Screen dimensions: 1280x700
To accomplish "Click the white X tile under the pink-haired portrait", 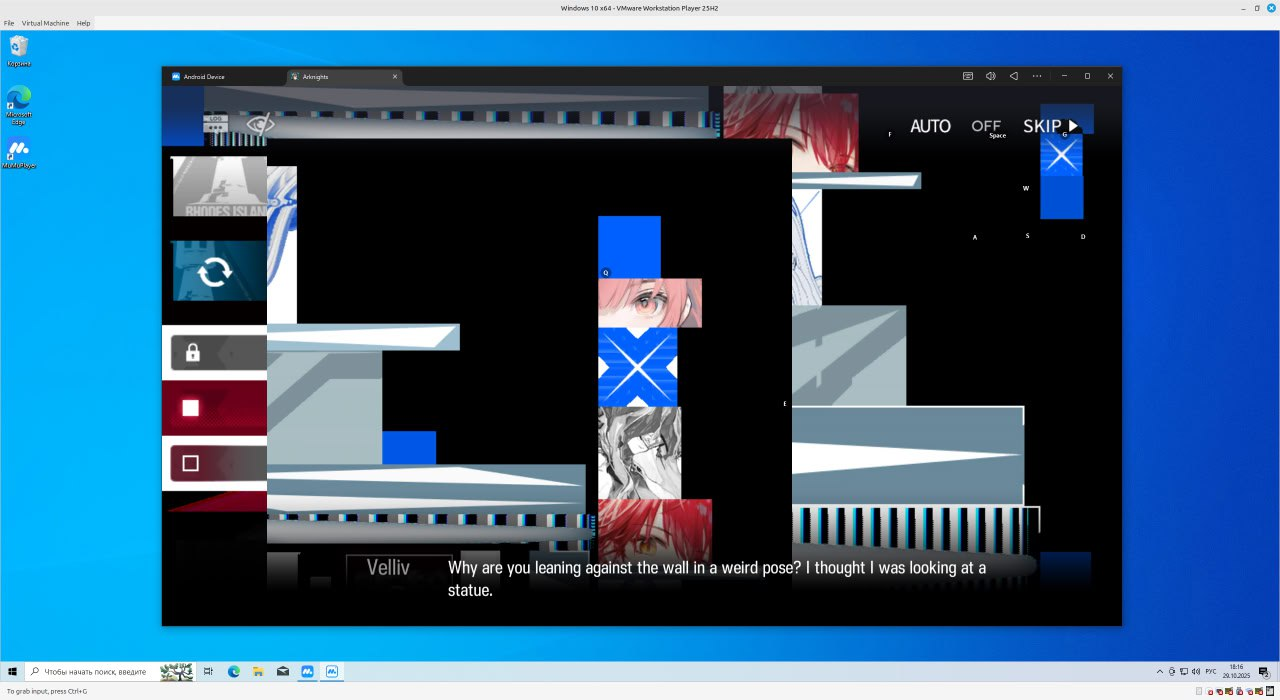I will click(637, 367).
